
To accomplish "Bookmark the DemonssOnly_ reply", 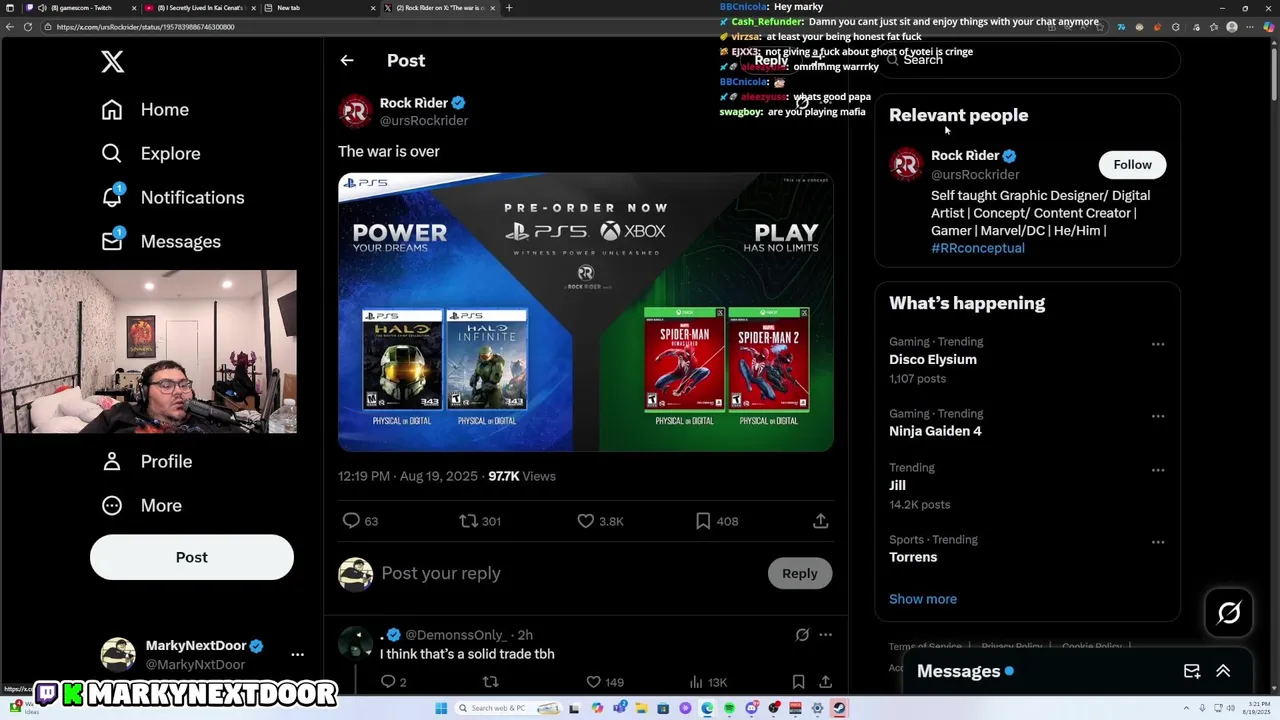I will tap(798, 682).
